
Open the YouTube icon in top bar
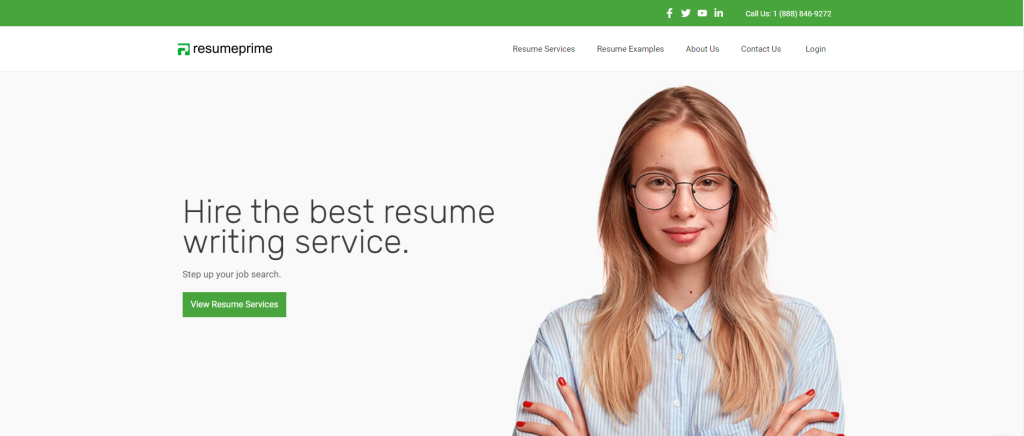[702, 13]
